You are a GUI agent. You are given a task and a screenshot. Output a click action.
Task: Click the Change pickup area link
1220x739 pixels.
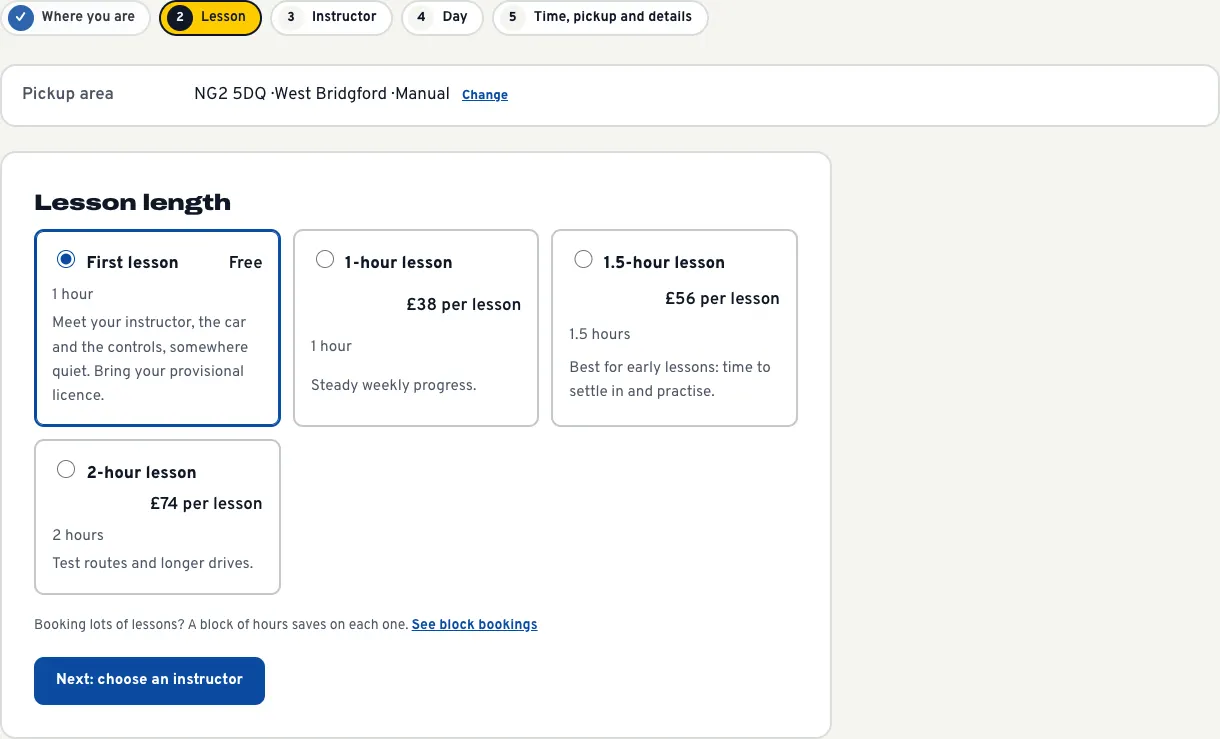[x=485, y=95]
